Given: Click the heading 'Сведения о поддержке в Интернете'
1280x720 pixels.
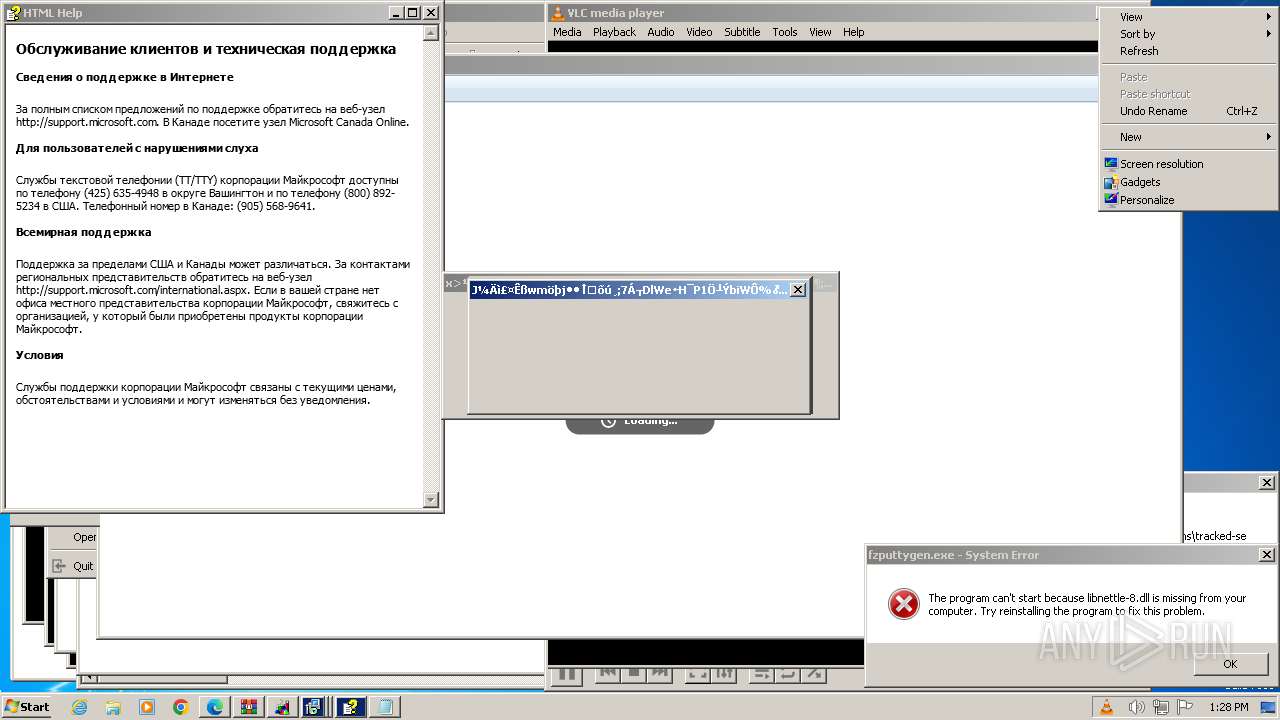Looking at the screenshot, I should click(x=125, y=77).
